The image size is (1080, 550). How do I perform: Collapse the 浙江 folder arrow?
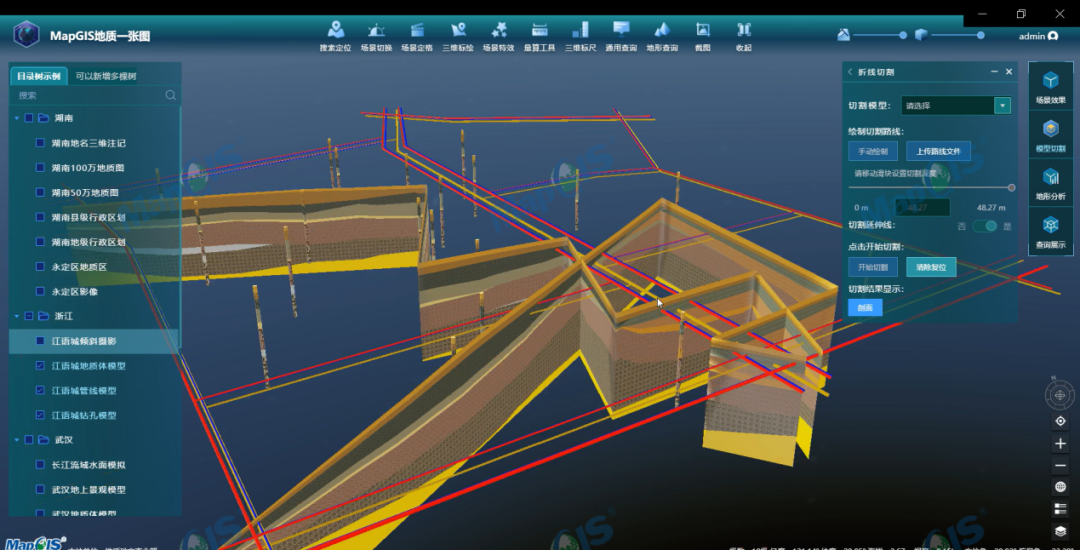[17, 317]
